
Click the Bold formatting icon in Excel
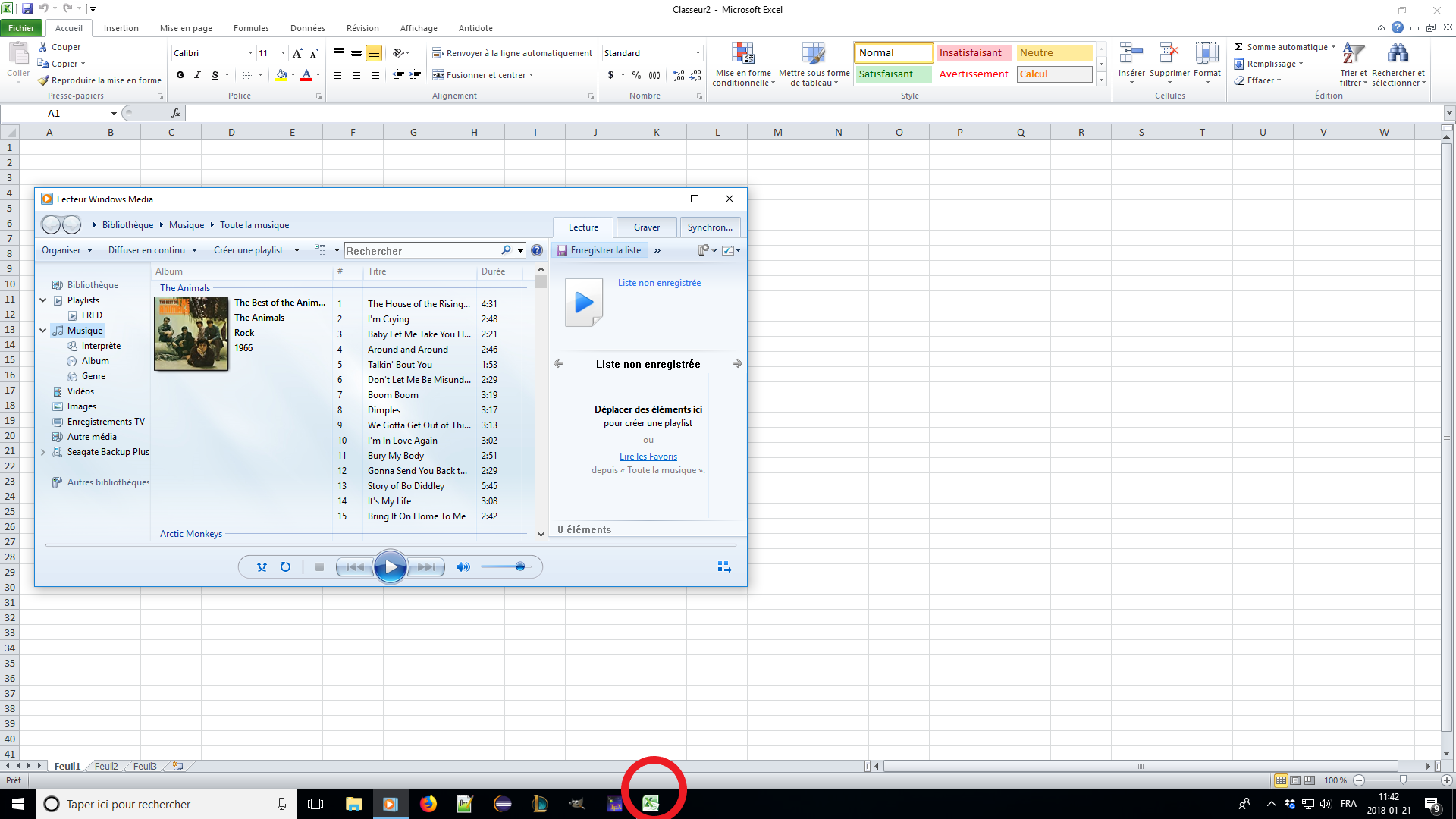coord(180,75)
